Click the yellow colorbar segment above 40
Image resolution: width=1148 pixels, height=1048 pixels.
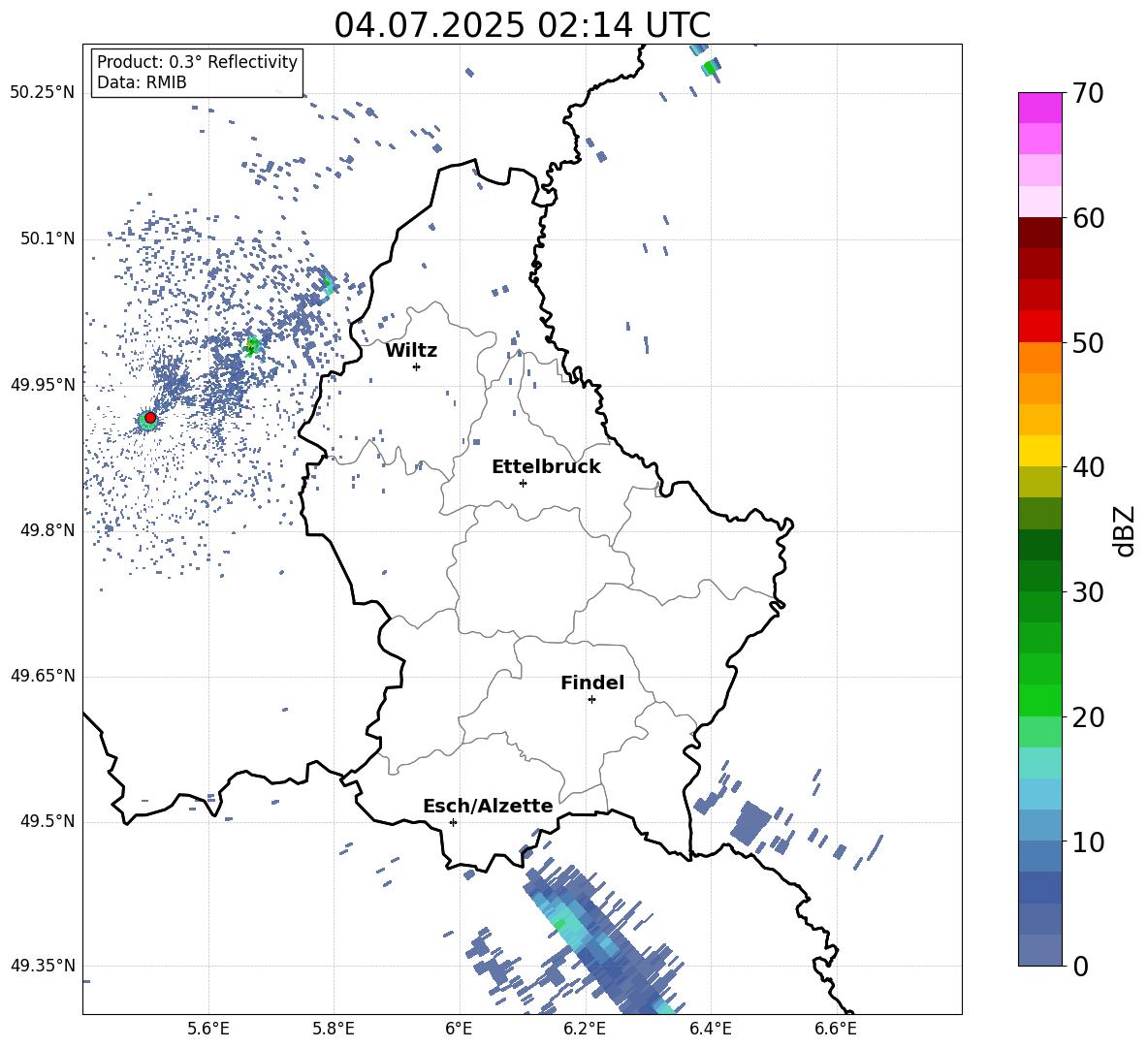(1039, 451)
